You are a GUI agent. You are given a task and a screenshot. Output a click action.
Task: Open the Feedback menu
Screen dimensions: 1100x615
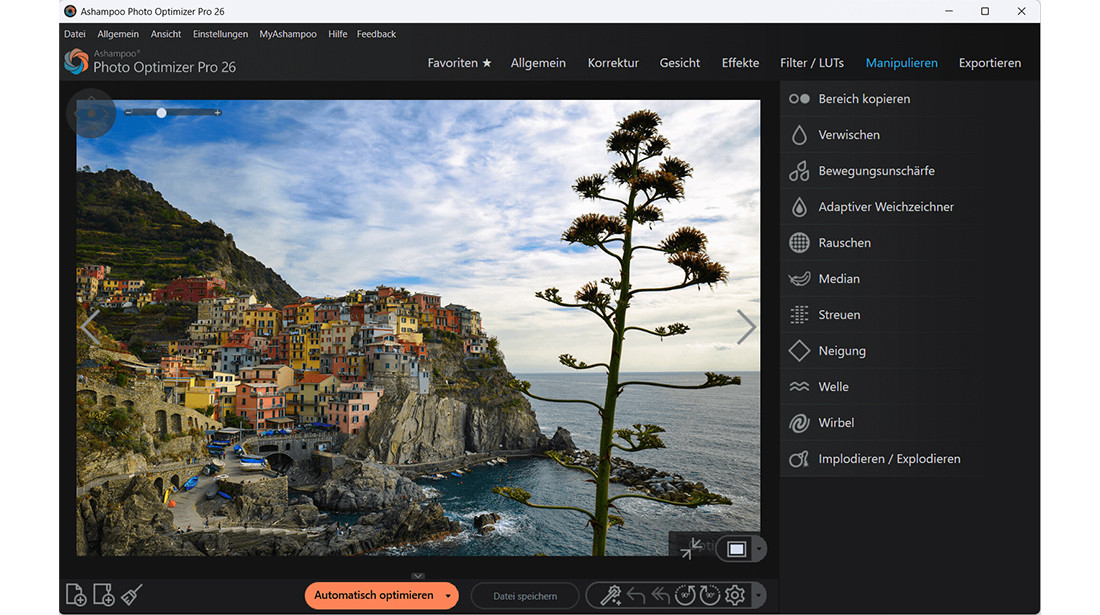[x=376, y=34]
